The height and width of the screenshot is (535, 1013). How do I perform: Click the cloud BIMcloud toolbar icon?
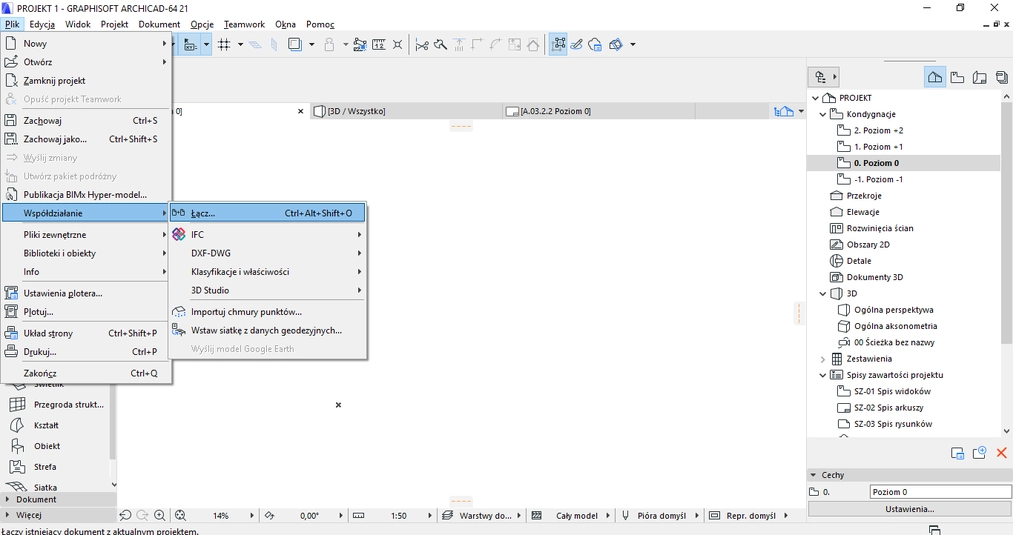pos(595,45)
